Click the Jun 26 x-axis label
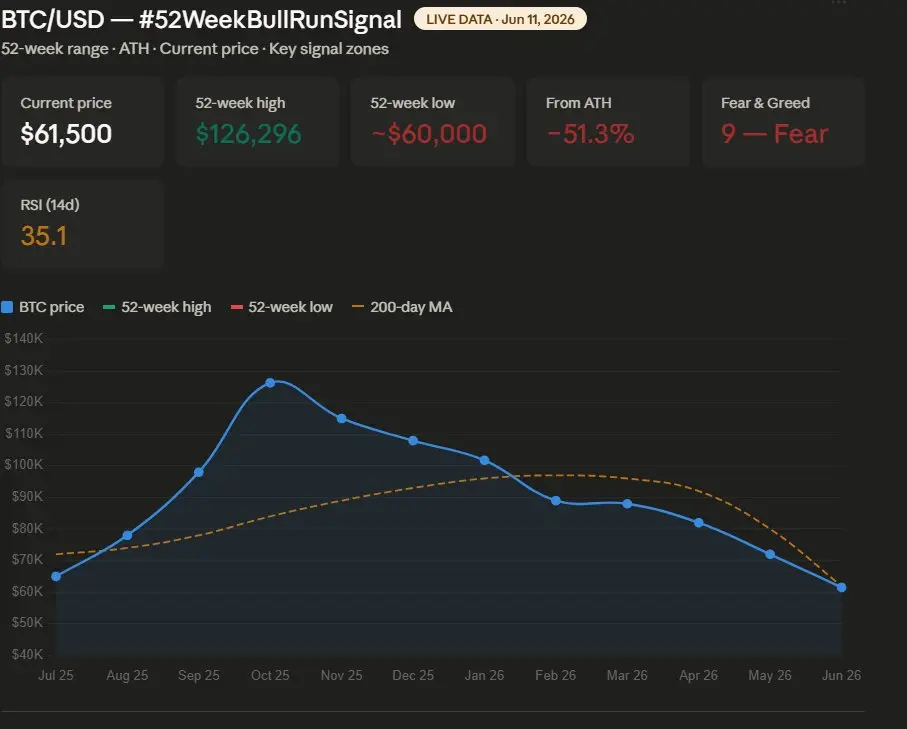Image resolution: width=907 pixels, height=729 pixels. pos(842,675)
